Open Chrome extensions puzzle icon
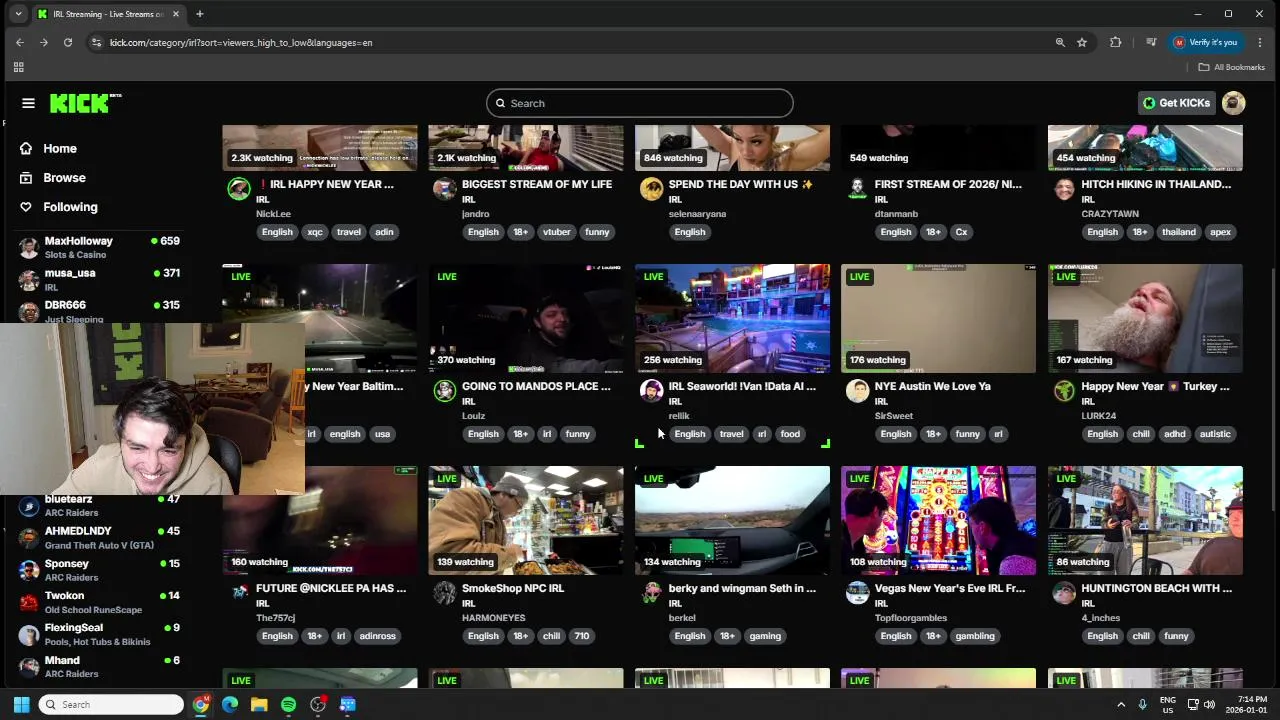The image size is (1280, 720). pyautogui.click(x=1116, y=42)
